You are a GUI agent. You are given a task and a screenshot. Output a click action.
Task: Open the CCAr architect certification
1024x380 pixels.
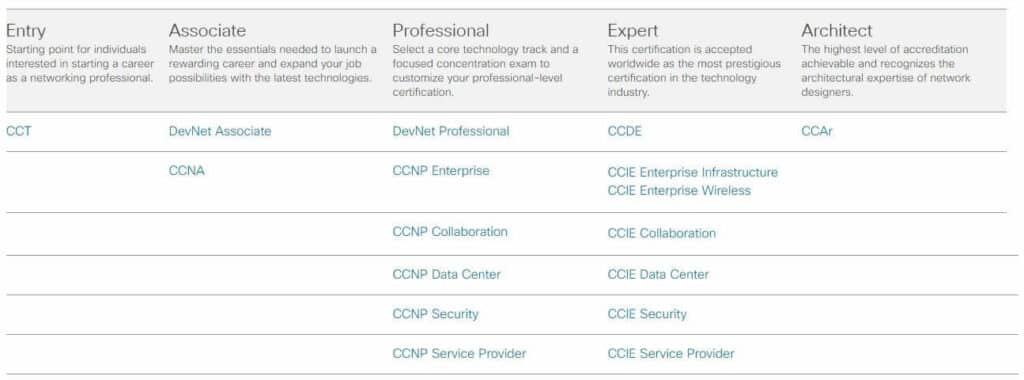point(817,131)
